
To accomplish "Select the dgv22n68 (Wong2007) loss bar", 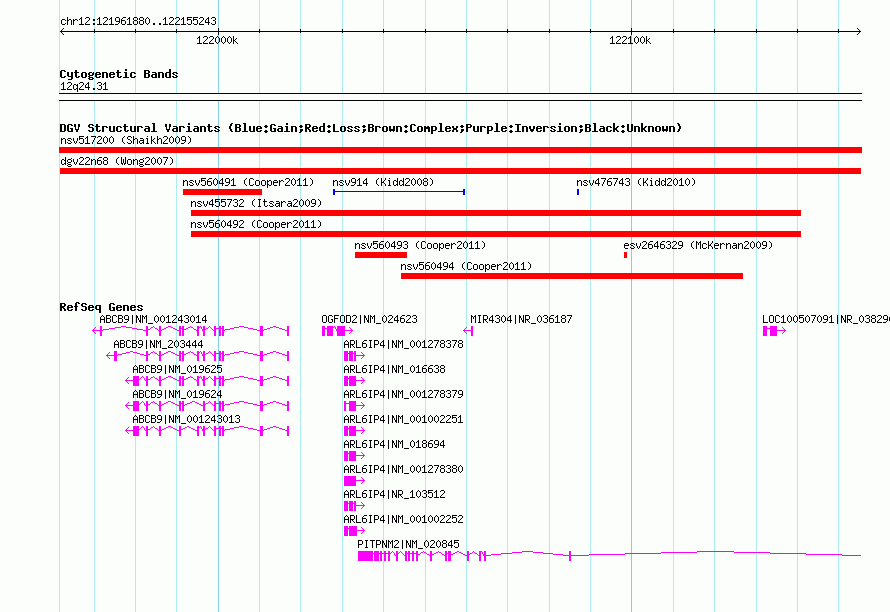I will pos(460,171).
